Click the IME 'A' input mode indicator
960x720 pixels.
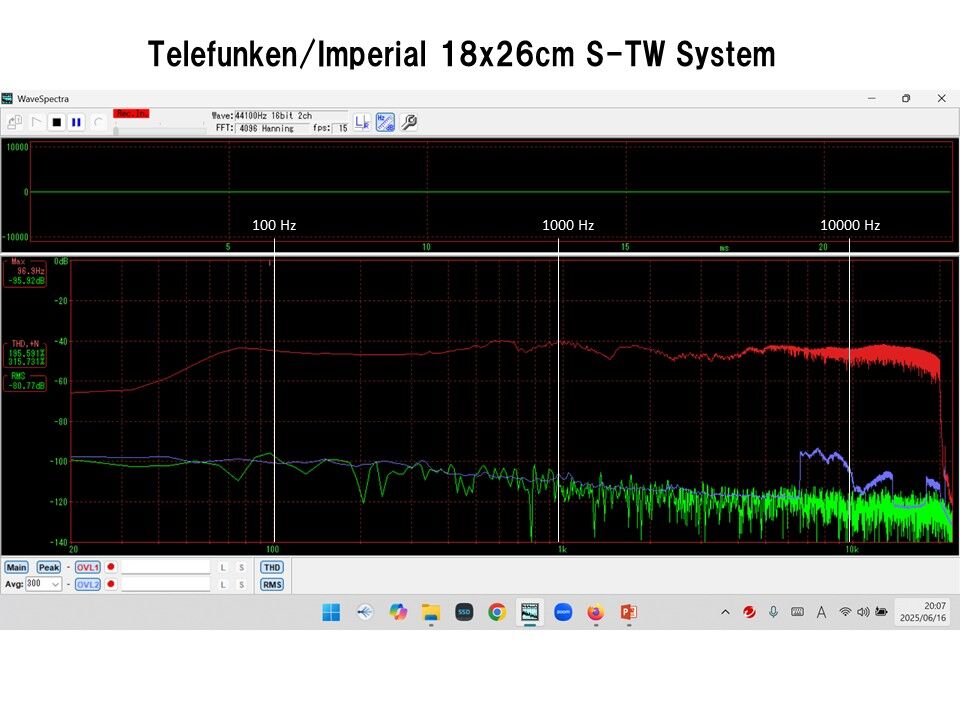click(821, 612)
